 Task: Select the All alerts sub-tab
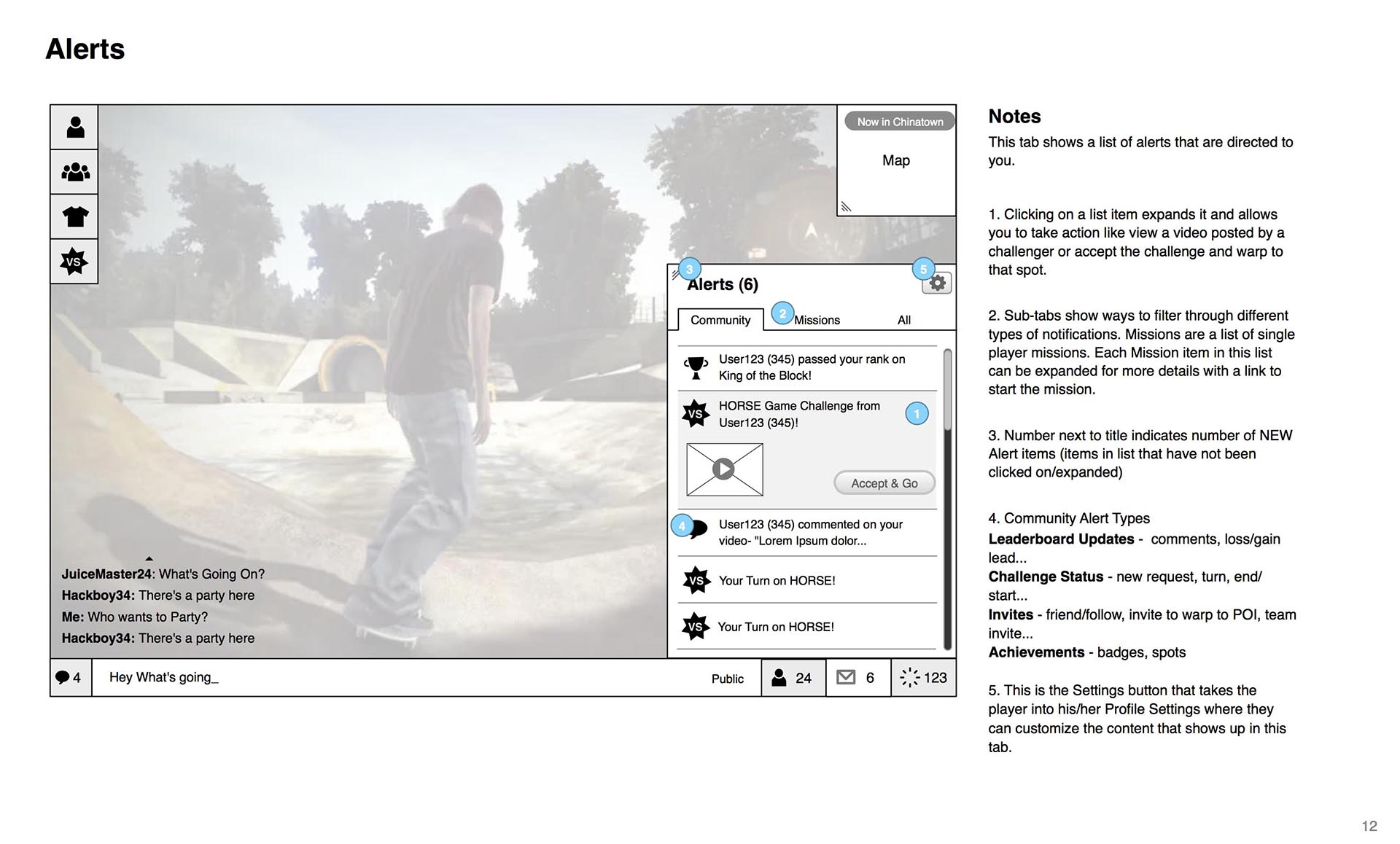(x=904, y=320)
